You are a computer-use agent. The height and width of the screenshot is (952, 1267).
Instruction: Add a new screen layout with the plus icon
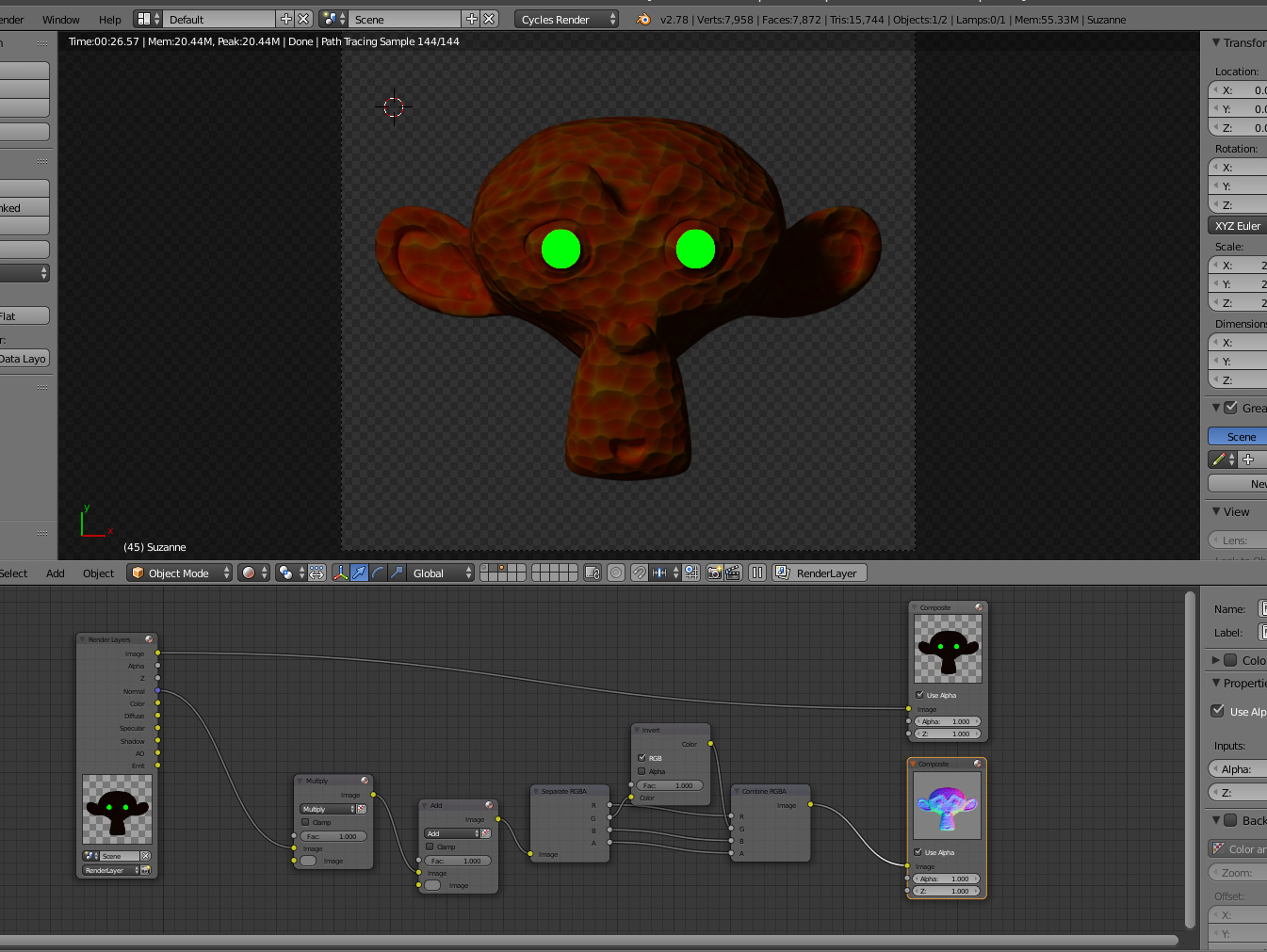[285, 19]
